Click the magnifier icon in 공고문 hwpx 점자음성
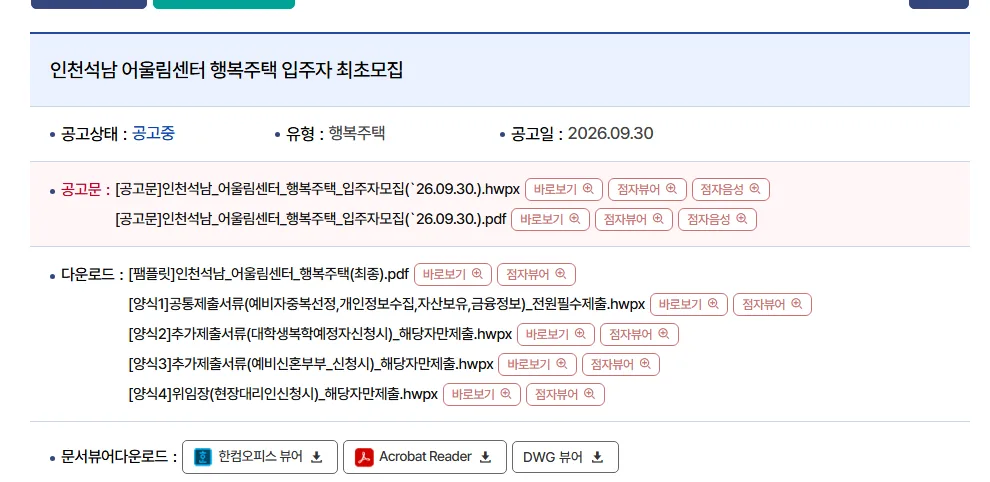Viewport: 990px width, 482px height. pyautogui.click(x=755, y=189)
